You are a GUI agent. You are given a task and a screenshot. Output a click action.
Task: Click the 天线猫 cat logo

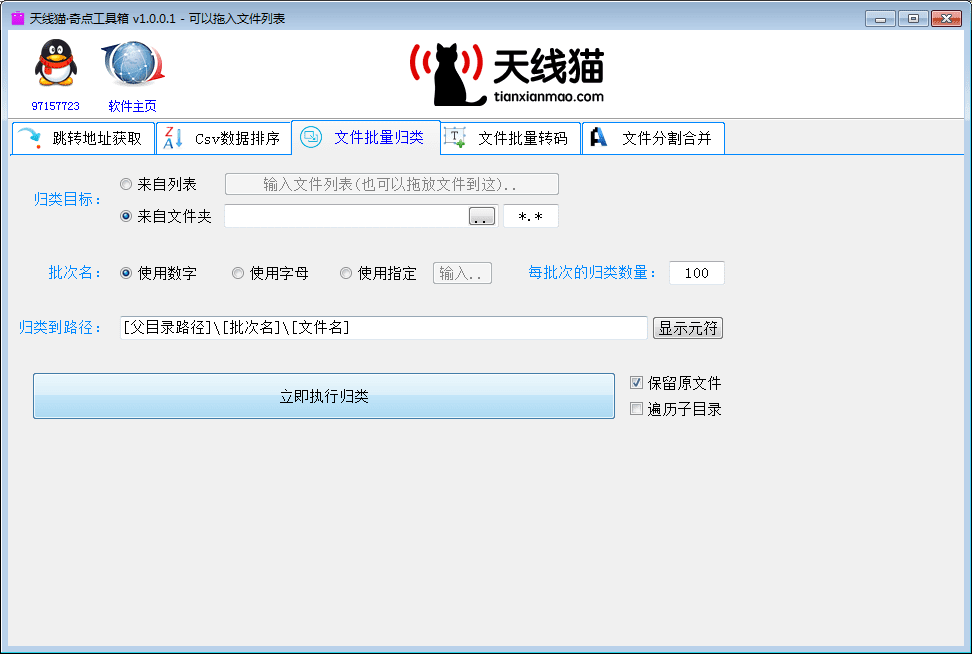coord(506,74)
